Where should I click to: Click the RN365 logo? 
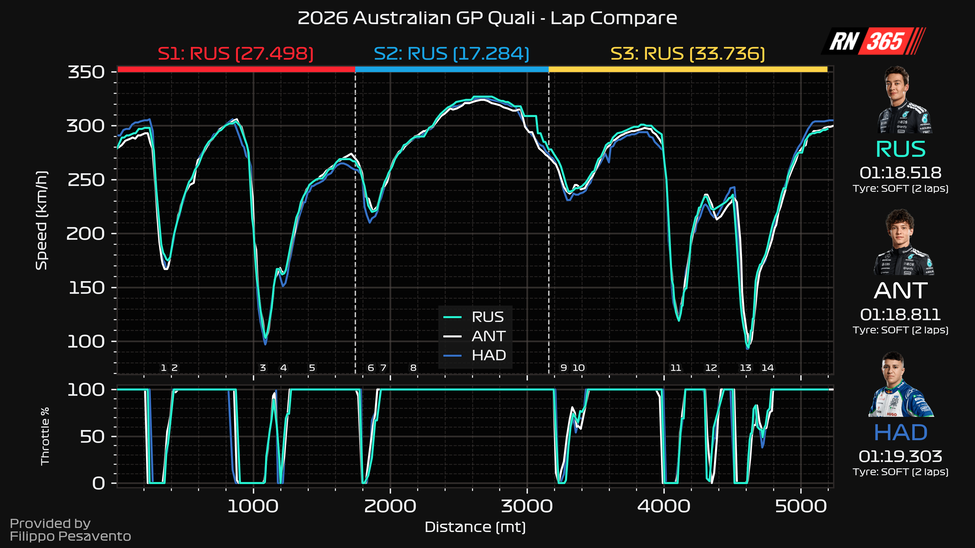click(874, 41)
